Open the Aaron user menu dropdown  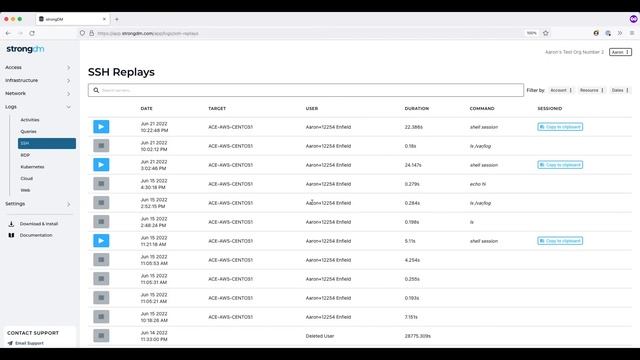pos(620,52)
